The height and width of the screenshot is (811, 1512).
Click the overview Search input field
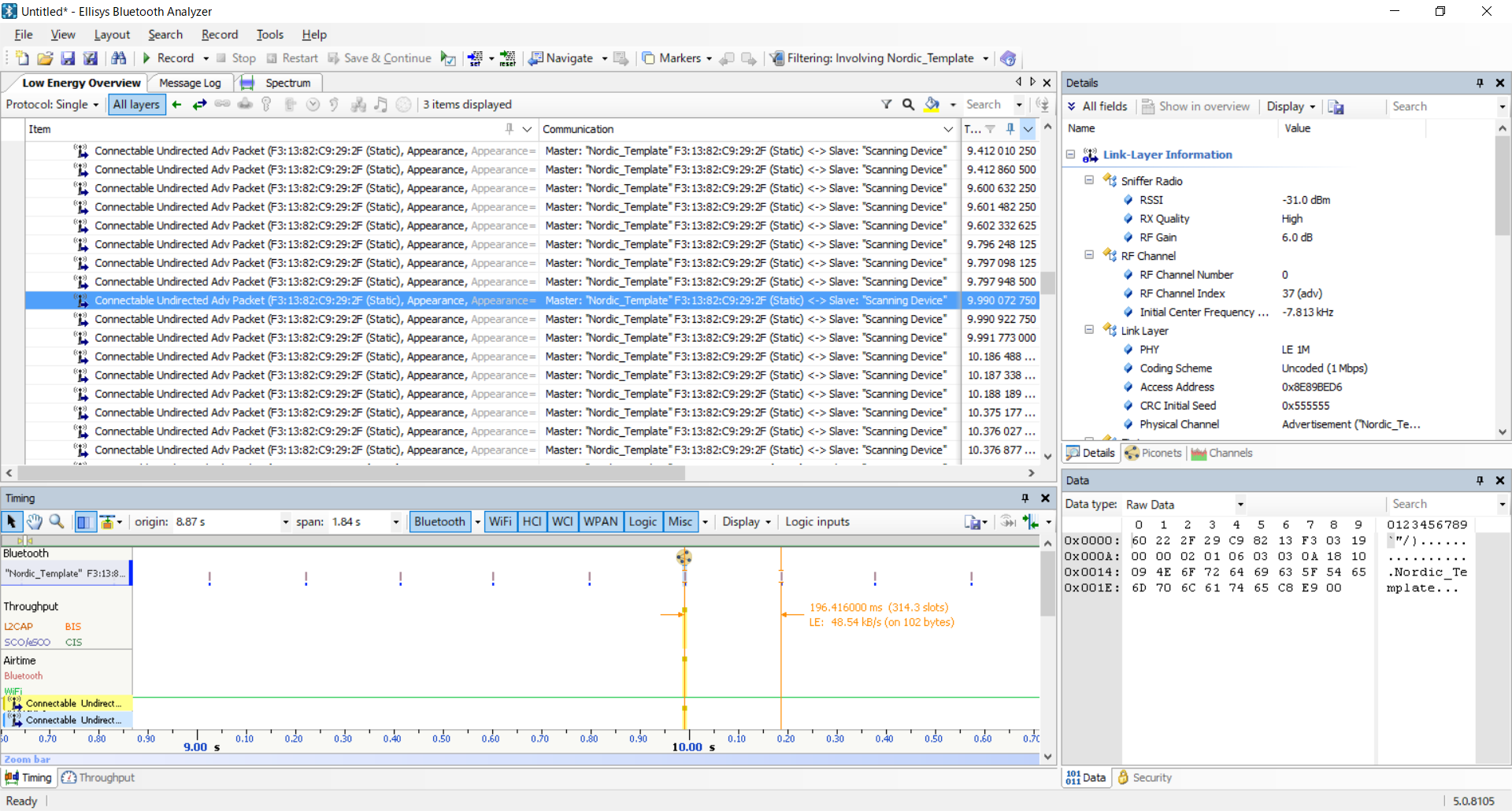coord(988,104)
